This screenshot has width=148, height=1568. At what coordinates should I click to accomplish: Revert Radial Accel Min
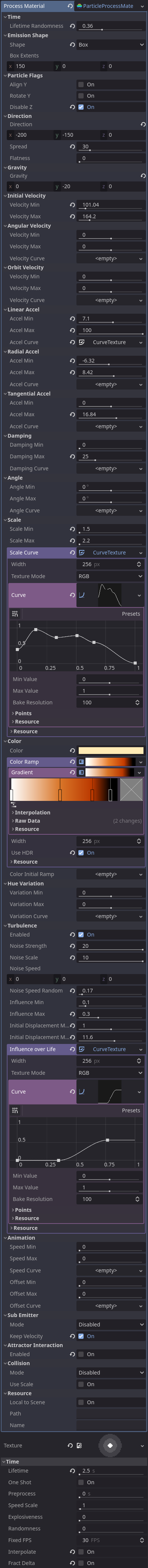[x=72, y=361]
